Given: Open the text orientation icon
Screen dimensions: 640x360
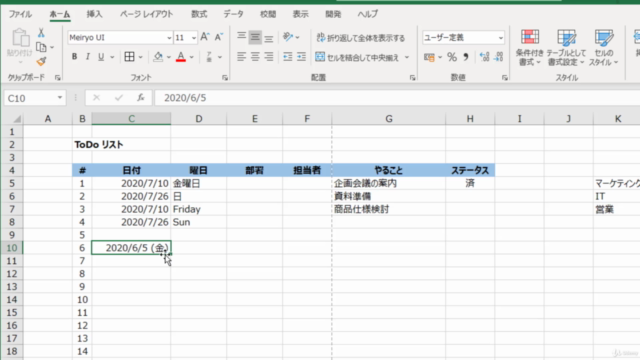Looking at the screenshot, I should [288, 37].
